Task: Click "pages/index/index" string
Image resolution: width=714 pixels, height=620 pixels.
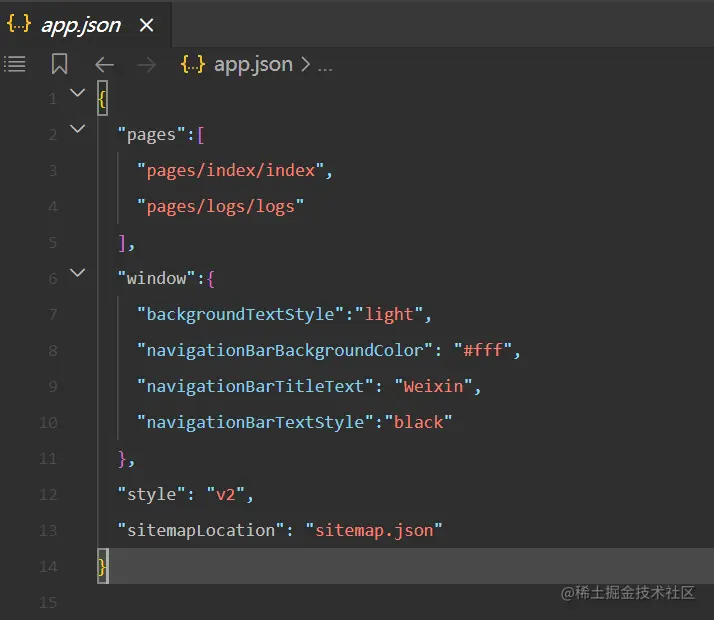Action: [230, 171]
